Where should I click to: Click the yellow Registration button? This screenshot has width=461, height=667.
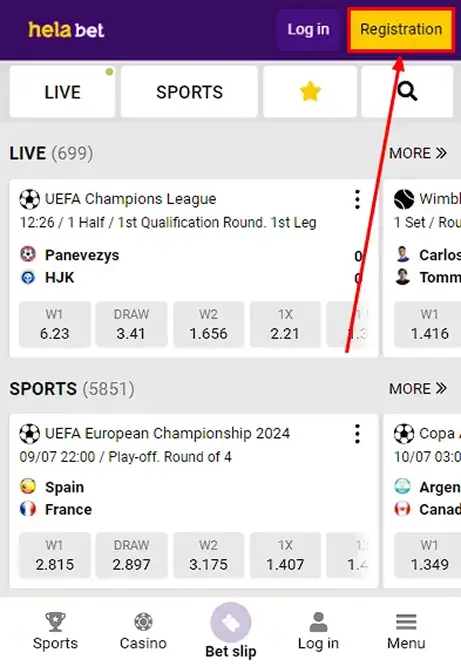(401, 30)
